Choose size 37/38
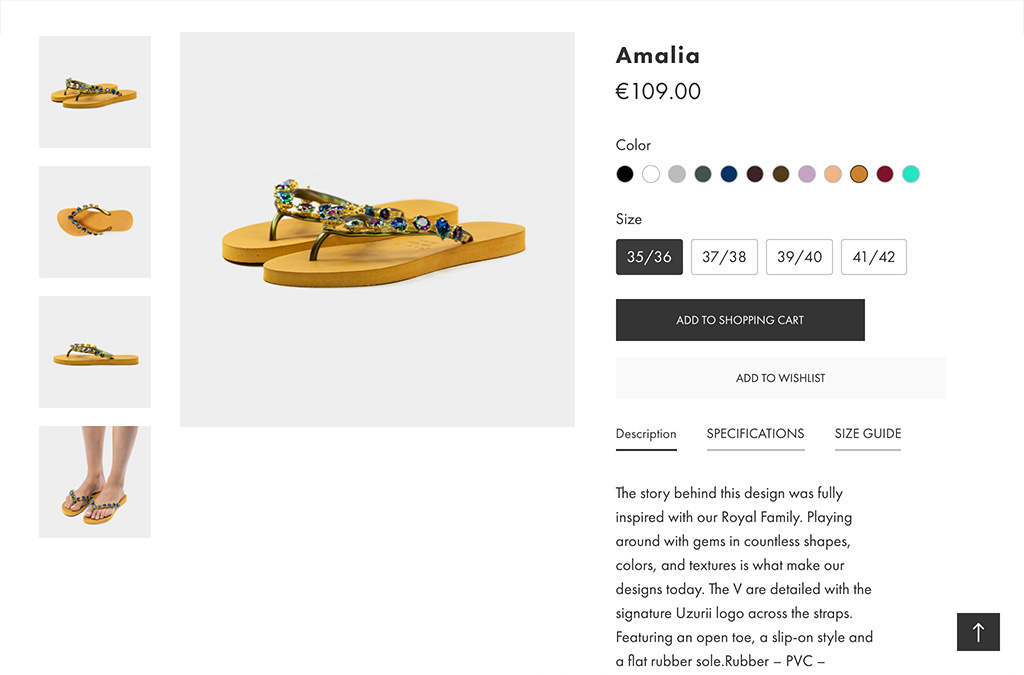This screenshot has width=1024, height=675. click(x=724, y=257)
